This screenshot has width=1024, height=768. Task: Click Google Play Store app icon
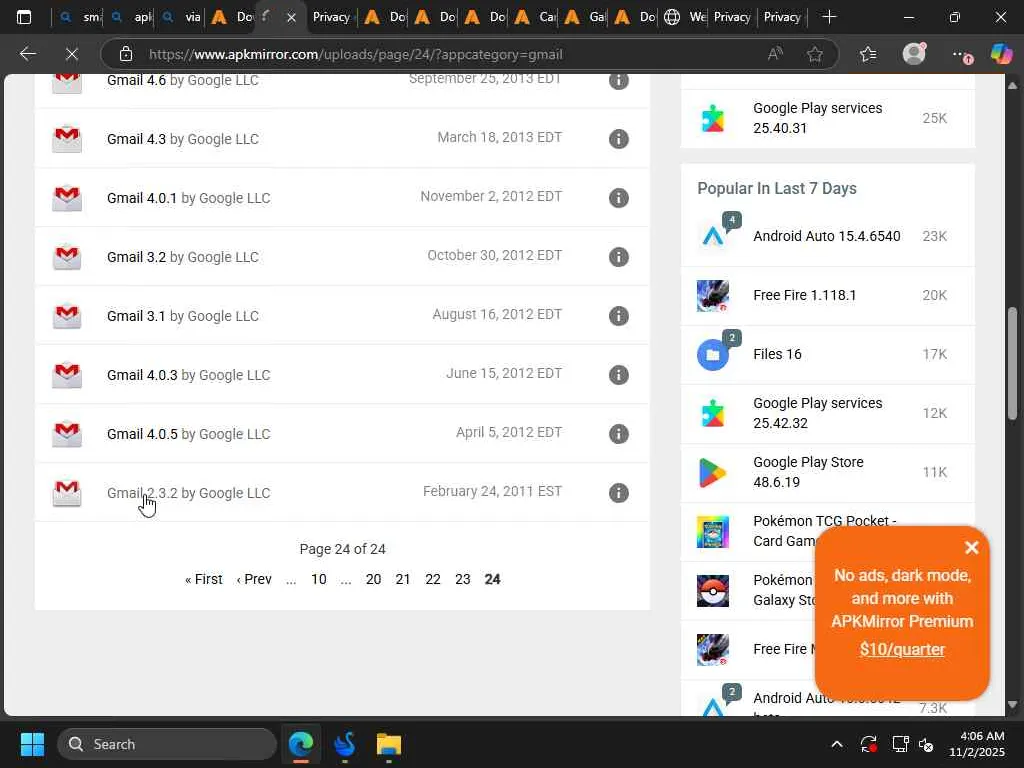coord(713,472)
